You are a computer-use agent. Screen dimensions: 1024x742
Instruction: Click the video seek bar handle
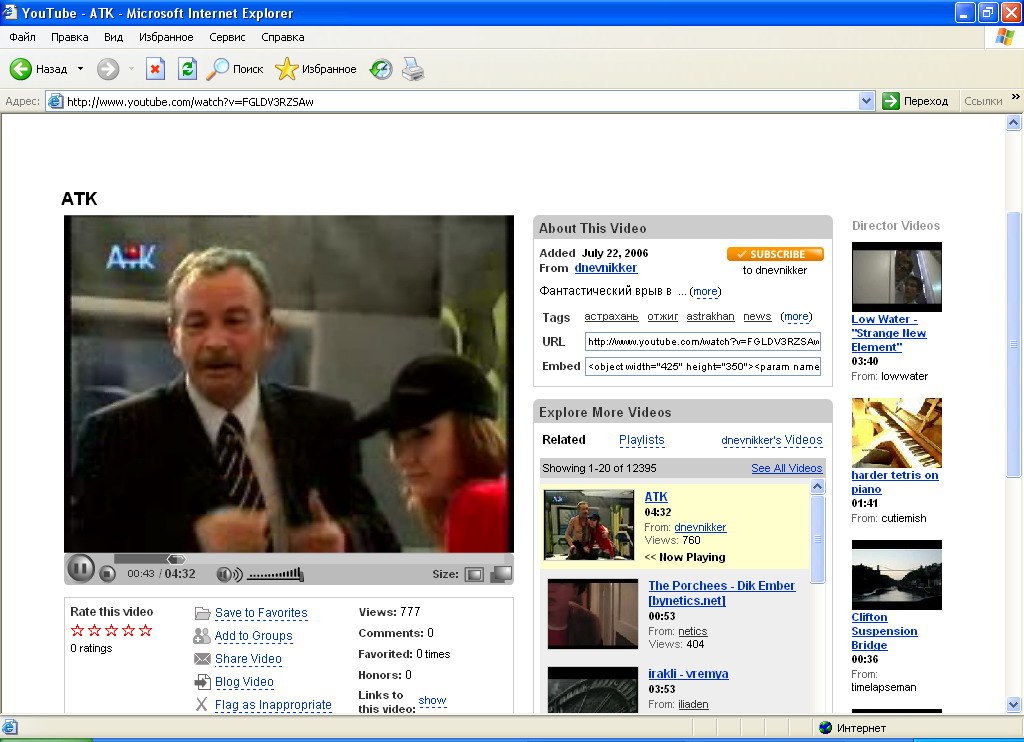point(176,559)
